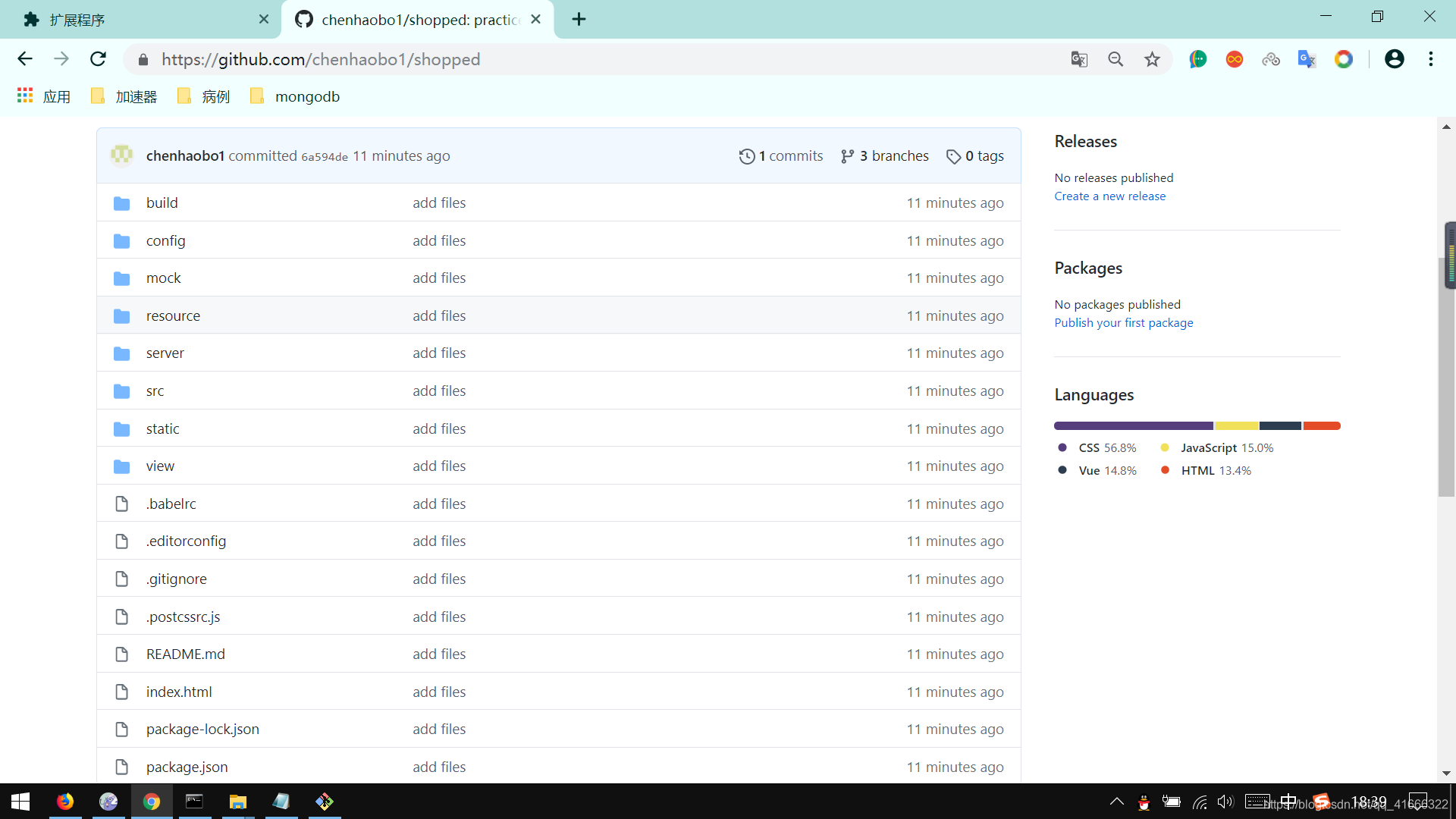Open the mock folder
This screenshot has height=819, width=1456.
click(x=164, y=278)
